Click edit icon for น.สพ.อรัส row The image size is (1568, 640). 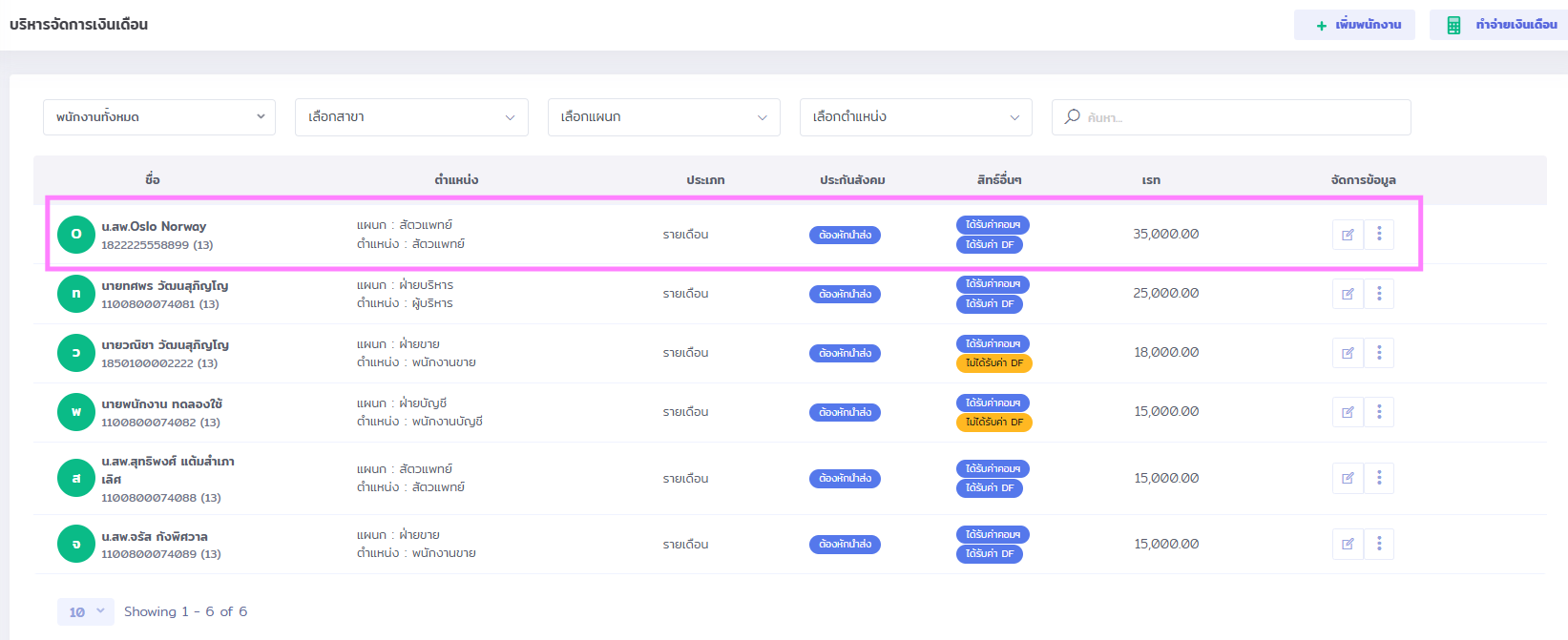click(1348, 544)
